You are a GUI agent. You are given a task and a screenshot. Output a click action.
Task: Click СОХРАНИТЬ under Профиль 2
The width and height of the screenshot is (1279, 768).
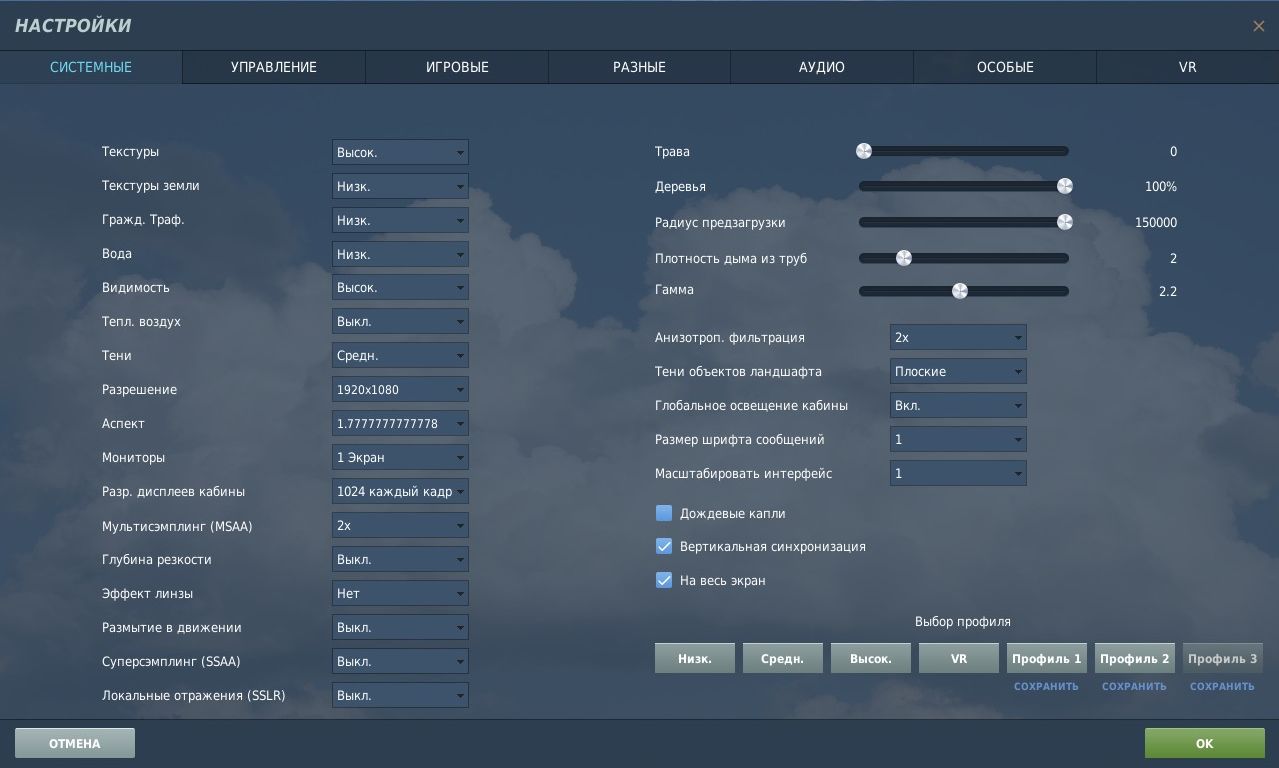pos(1134,687)
